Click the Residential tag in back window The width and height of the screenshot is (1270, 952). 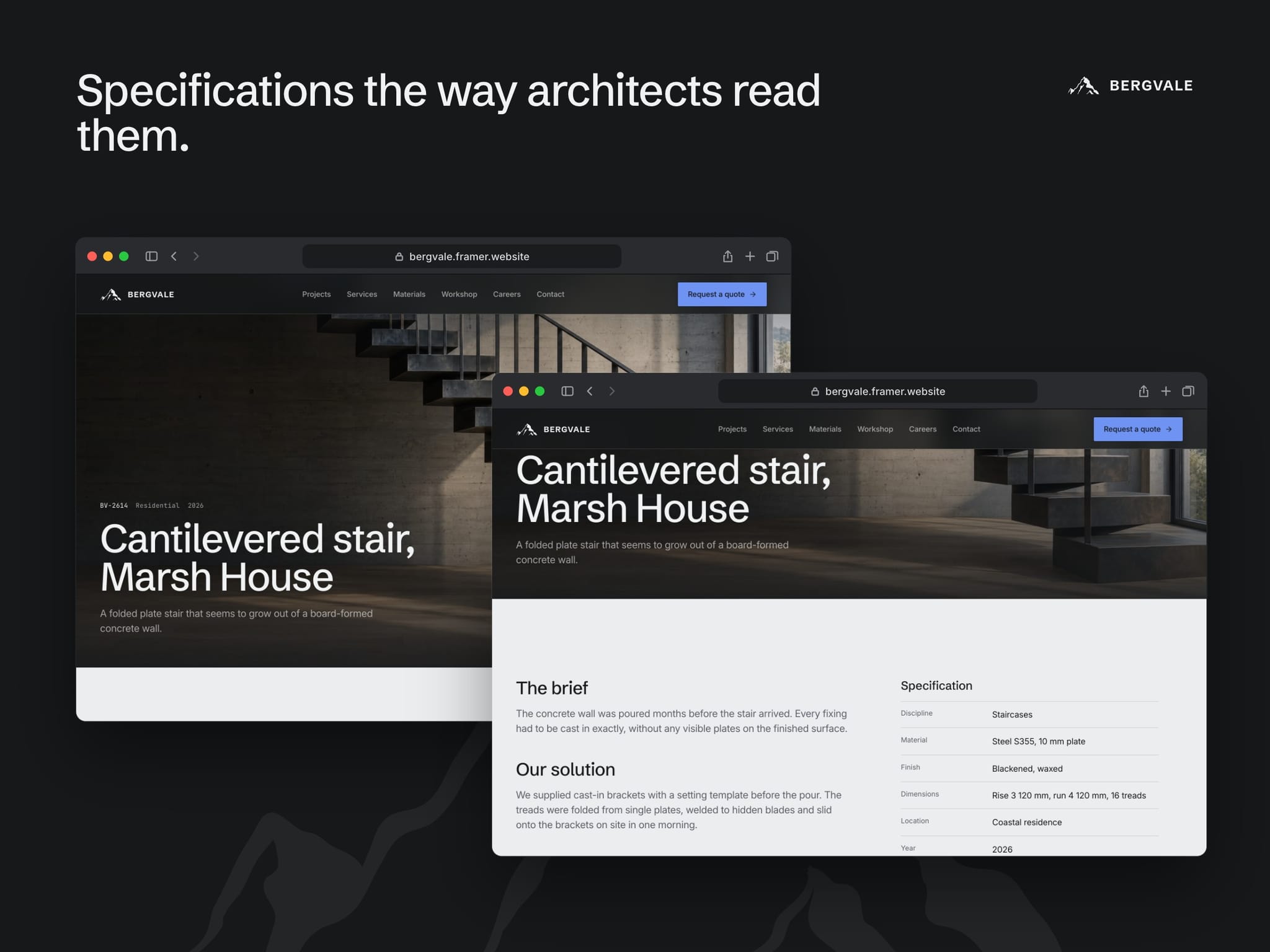[158, 506]
